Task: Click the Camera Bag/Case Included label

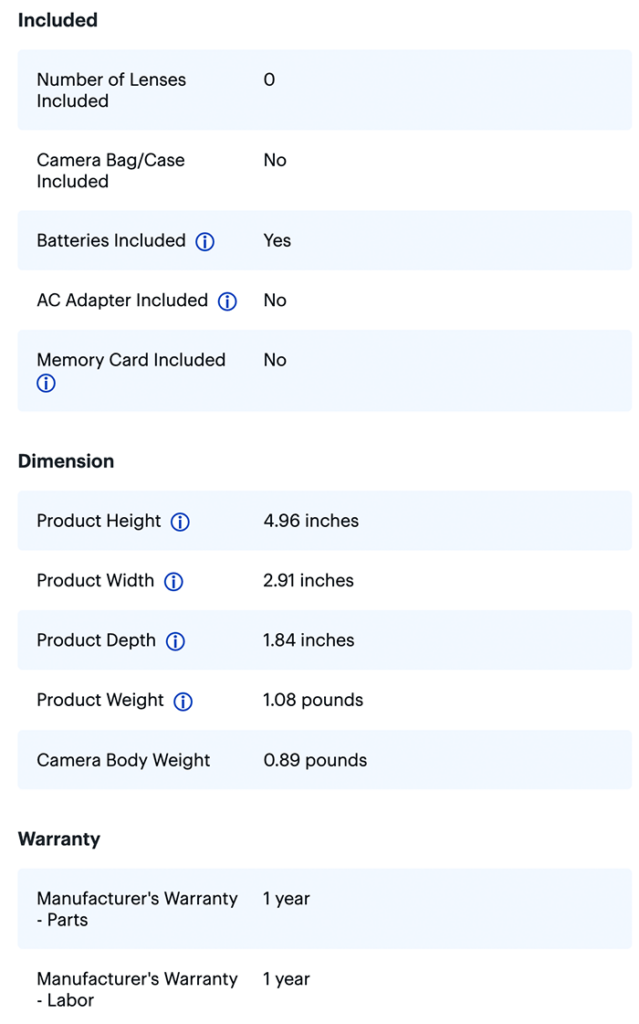Action: coord(110,170)
